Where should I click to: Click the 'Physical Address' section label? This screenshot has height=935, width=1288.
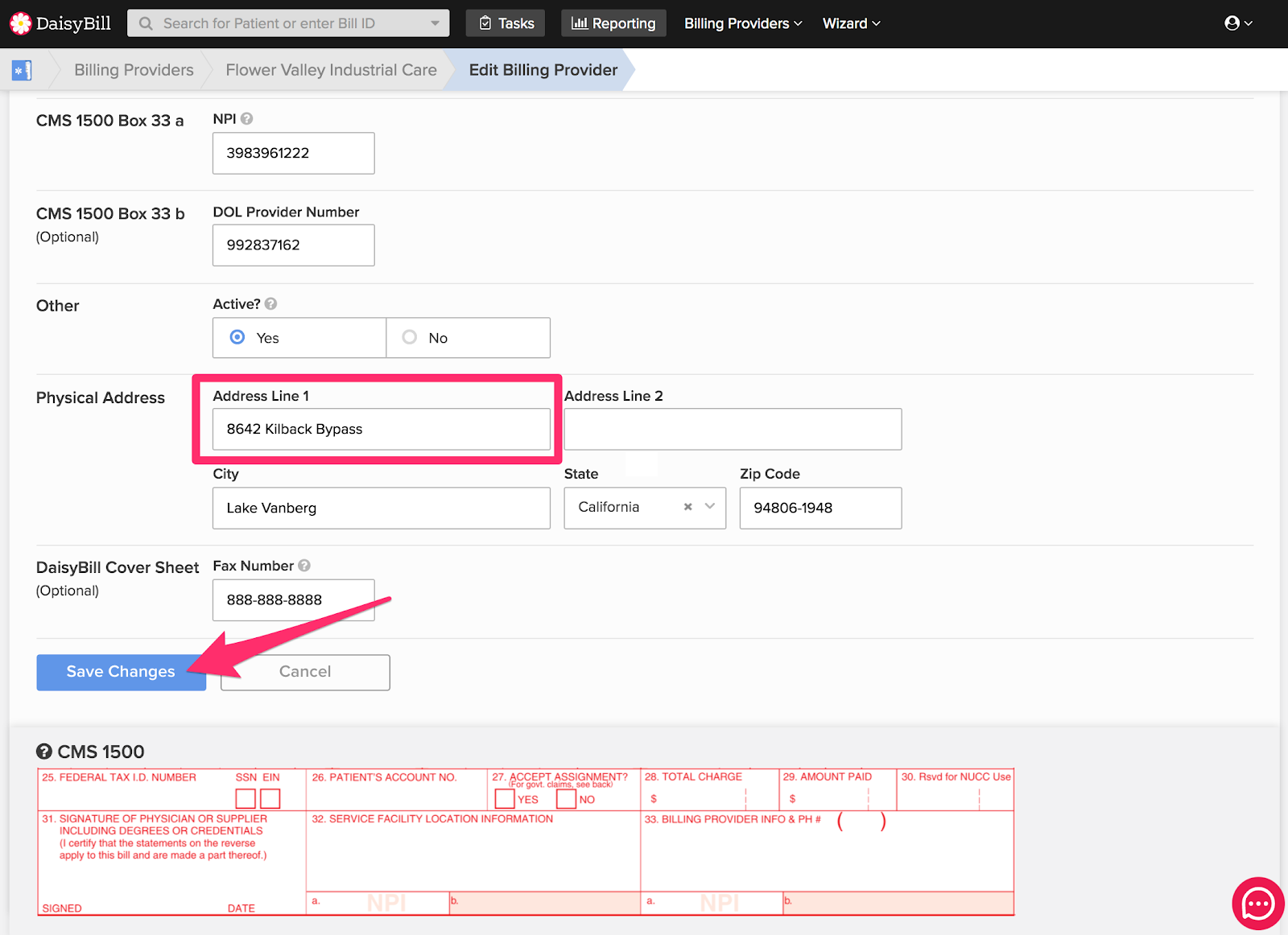(x=101, y=397)
